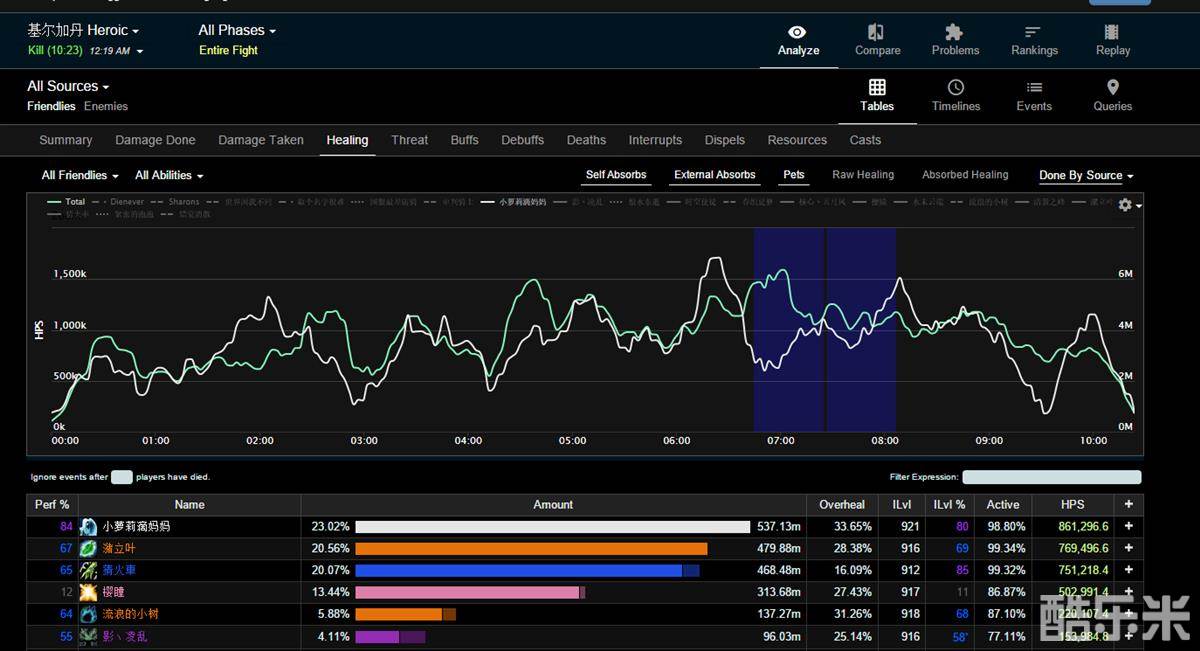
Task: Toggle Self Absorbs option
Action: pos(616,175)
